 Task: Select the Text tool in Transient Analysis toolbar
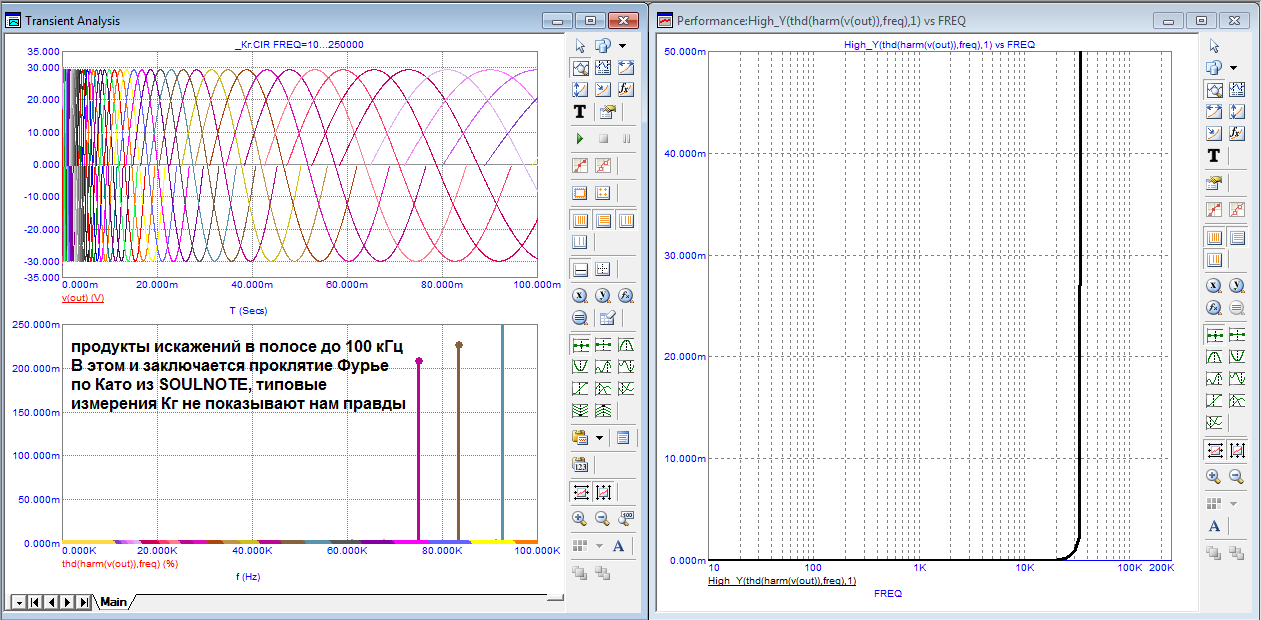pyautogui.click(x=580, y=112)
